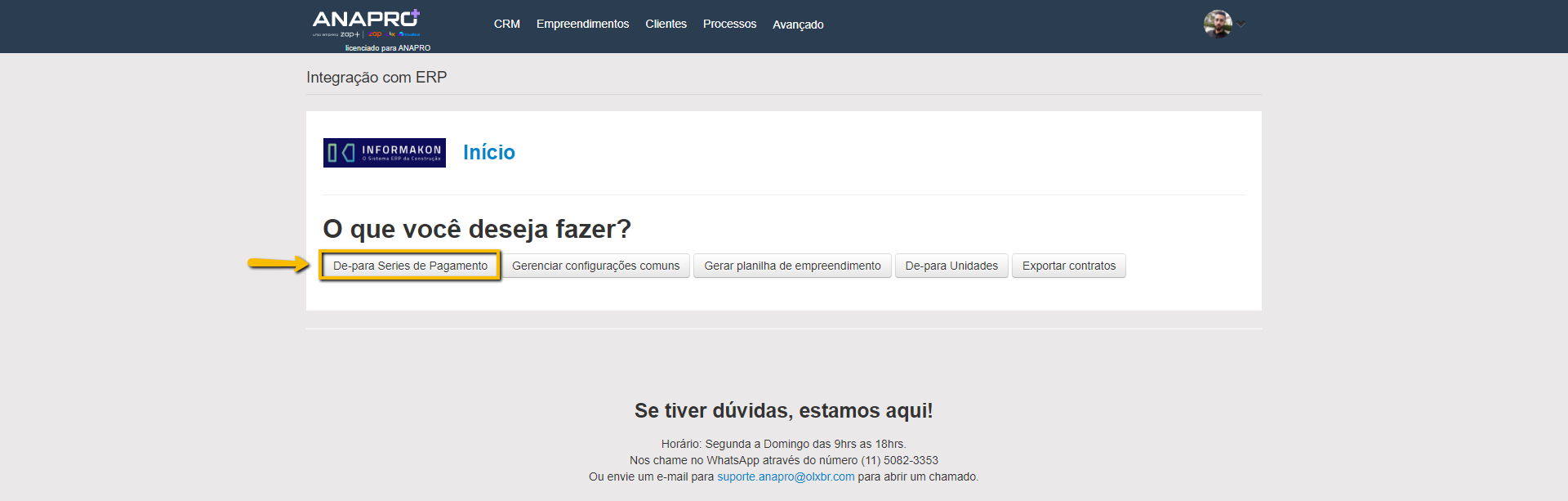Click the Informakon ERP logo

(x=385, y=153)
